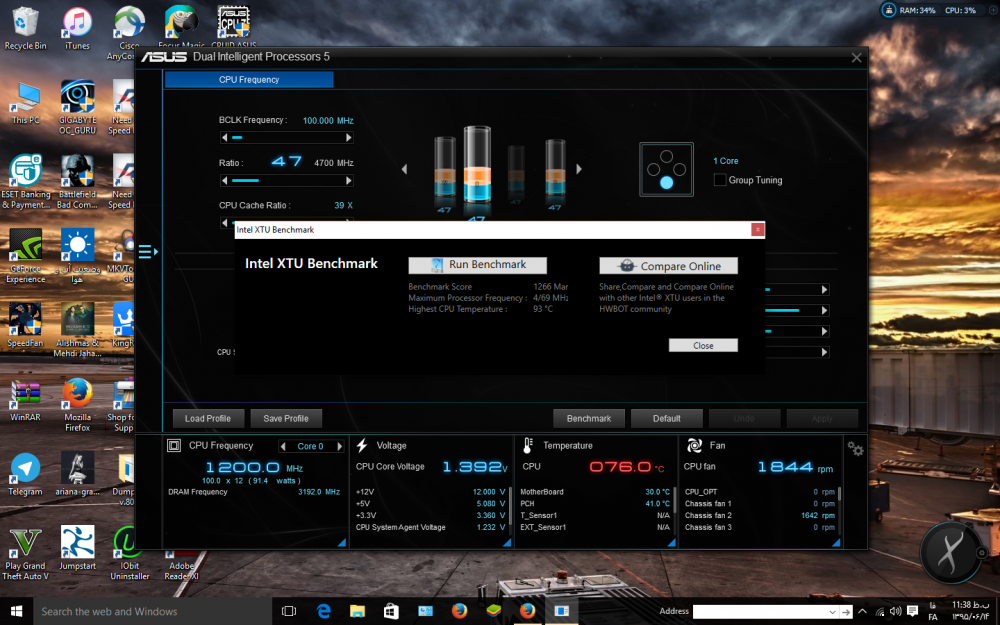Switch to previous core in CPU Frequency monitor
The width and height of the screenshot is (1000, 625).
point(283,446)
